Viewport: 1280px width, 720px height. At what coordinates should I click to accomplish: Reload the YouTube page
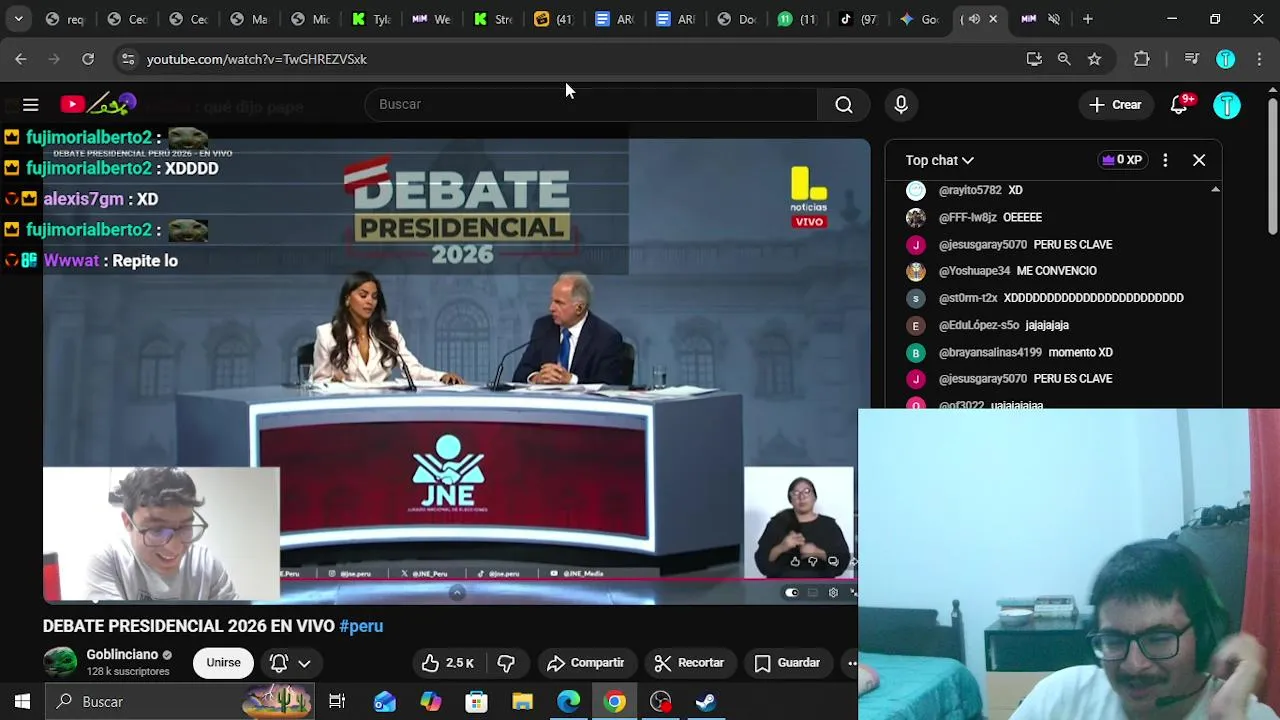pyautogui.click(x=88, y=59)
